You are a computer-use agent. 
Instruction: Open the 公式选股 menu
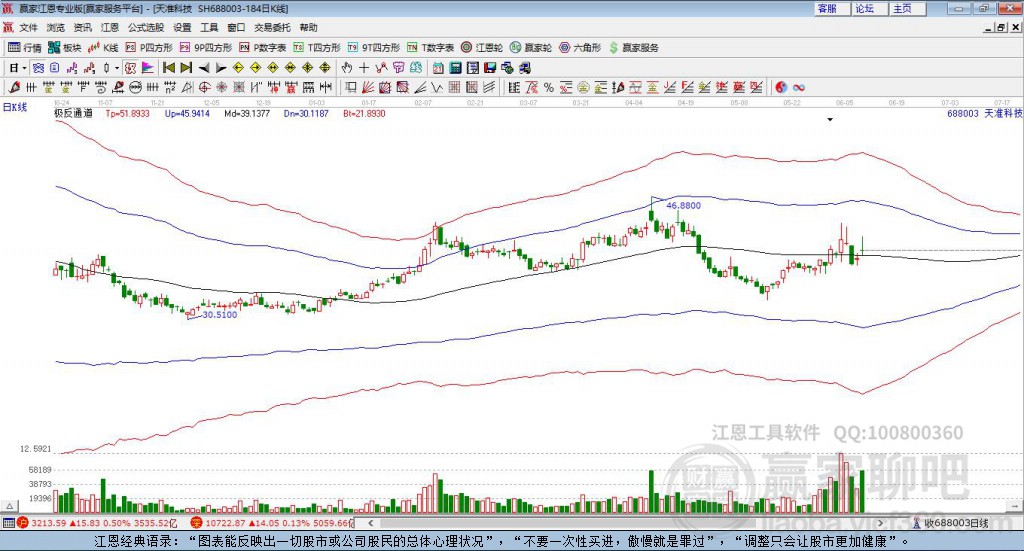pos(146,27)
